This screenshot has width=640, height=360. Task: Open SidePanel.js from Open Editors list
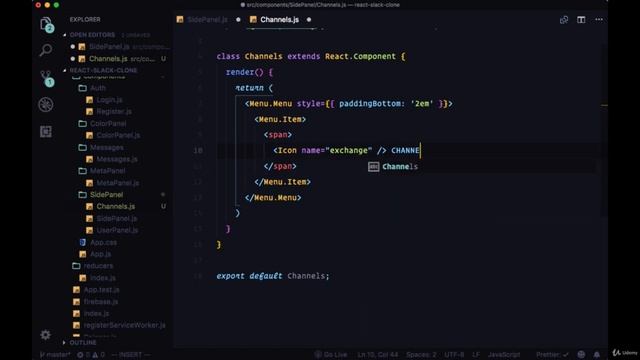pos(109,47)
